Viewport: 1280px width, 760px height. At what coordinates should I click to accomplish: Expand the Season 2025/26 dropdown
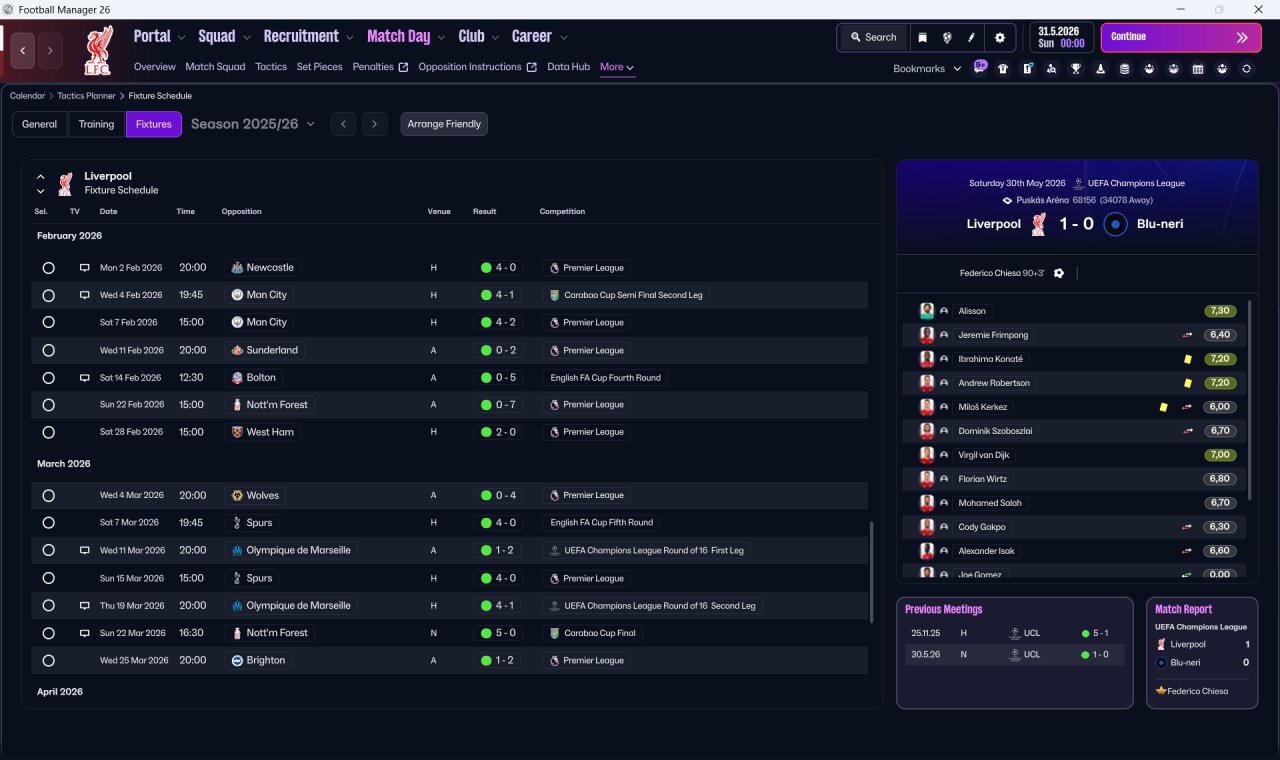[x=253, y=124]
